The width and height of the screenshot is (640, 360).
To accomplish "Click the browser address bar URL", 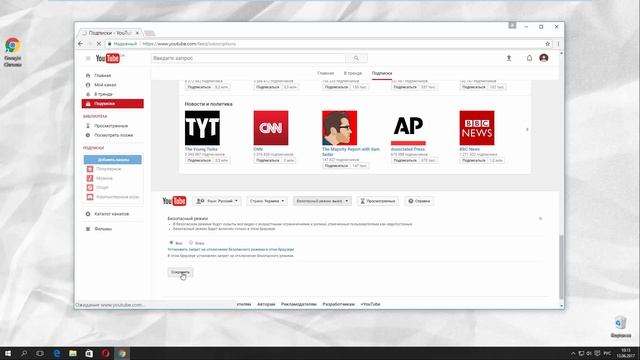I will pos(189,44).
